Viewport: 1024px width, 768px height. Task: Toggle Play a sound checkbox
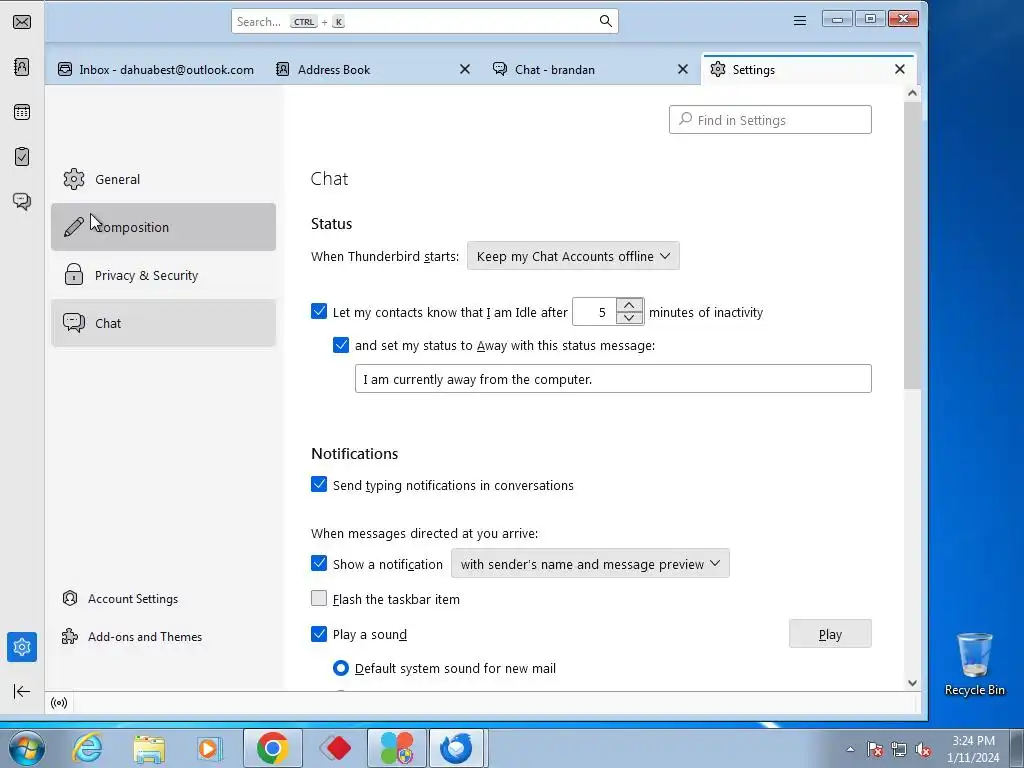pos(319,634)
